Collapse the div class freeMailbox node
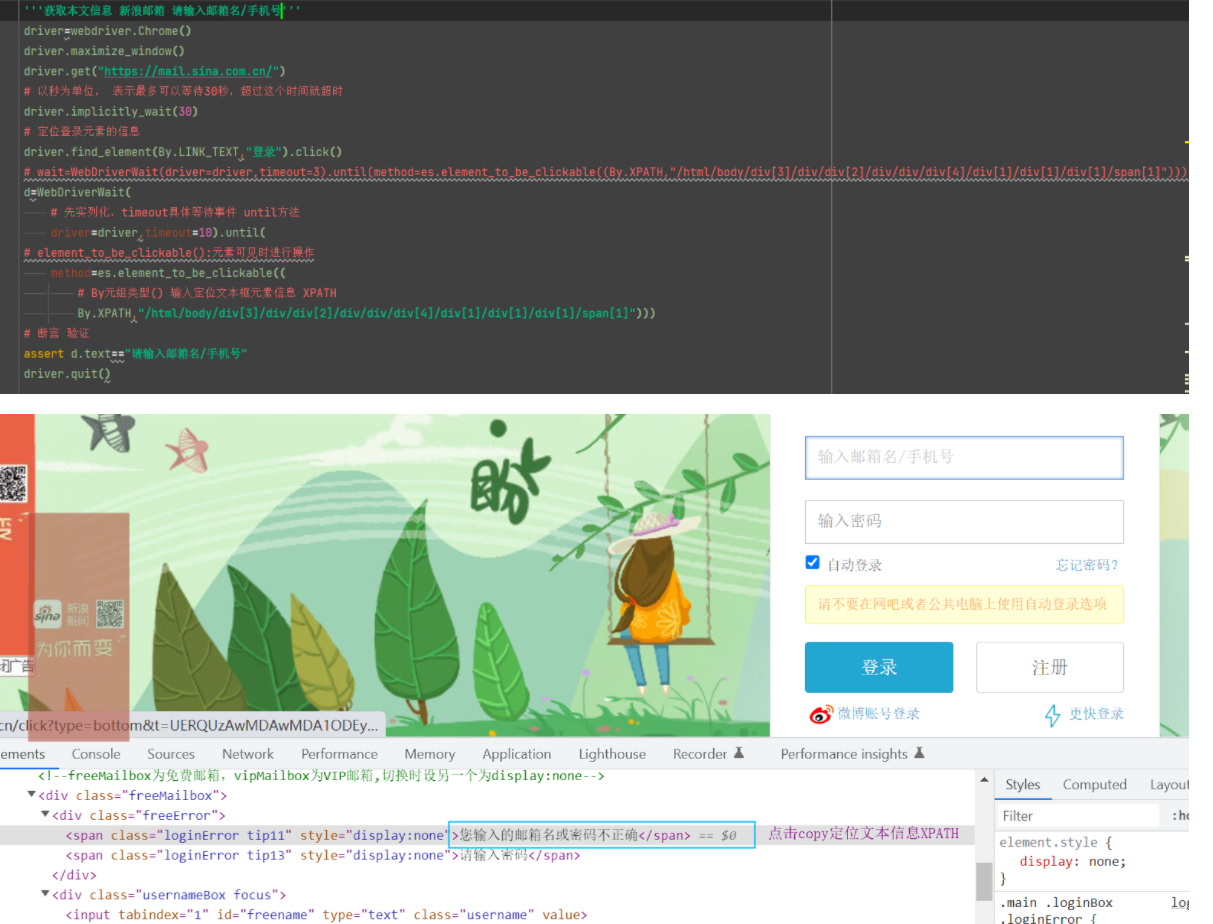The image size is (1213, 924). pyautogui.click(x=31, y=796)
